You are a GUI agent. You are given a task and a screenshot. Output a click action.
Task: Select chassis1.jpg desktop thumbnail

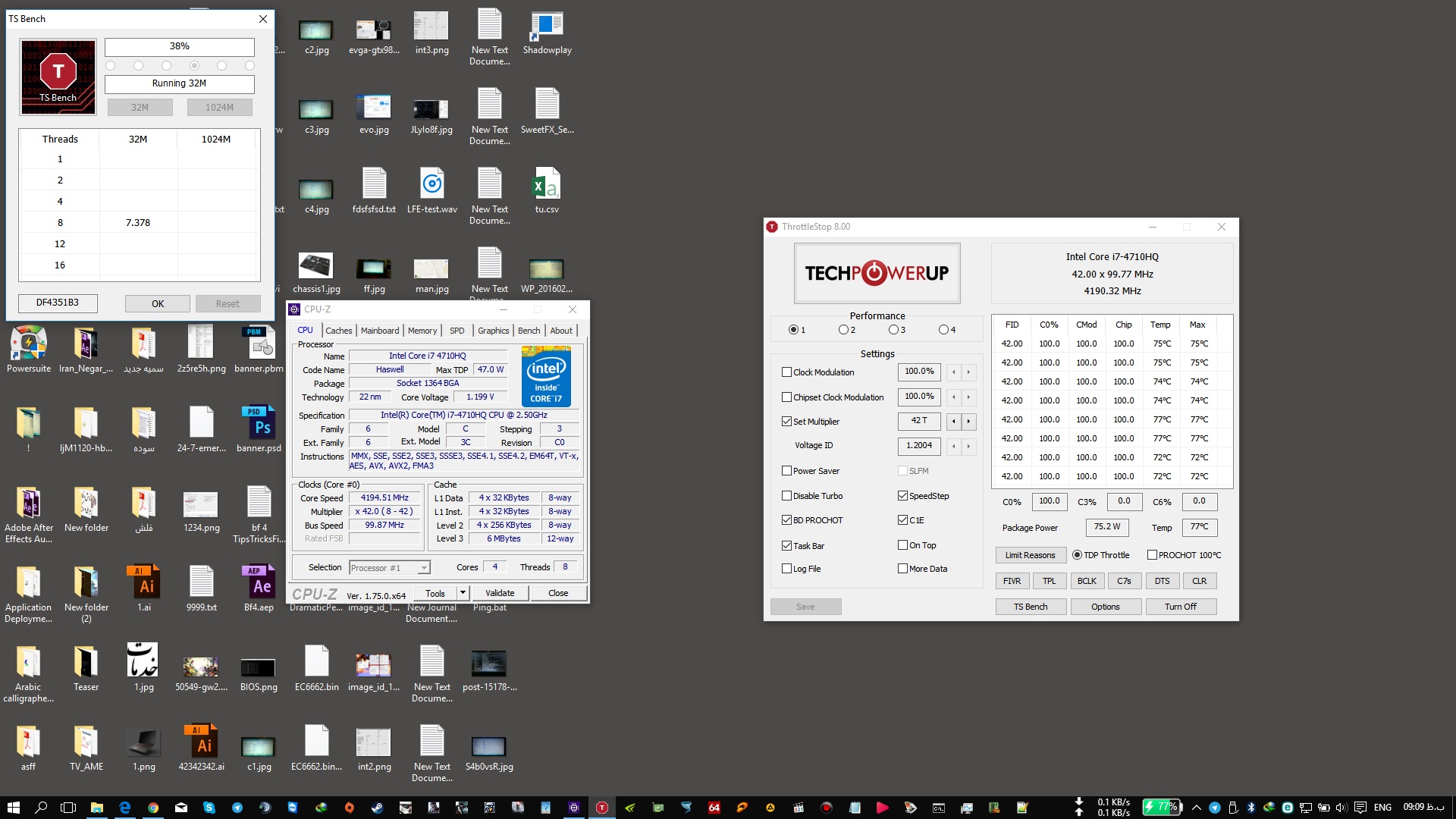click(x=316, y=271)
